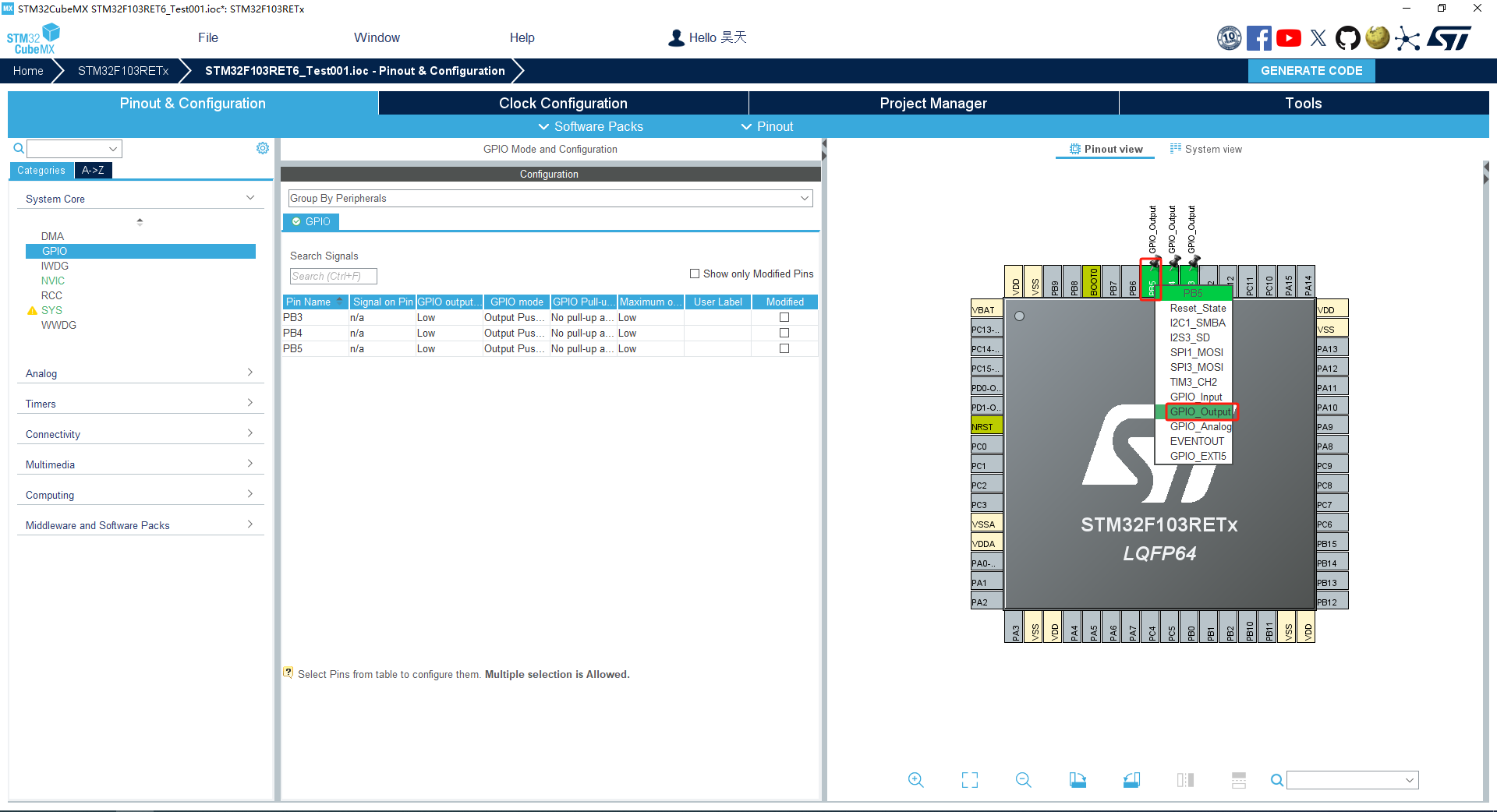Click the STM32CubeMX logo
1497x812 pixels.
tap(34, 38)
